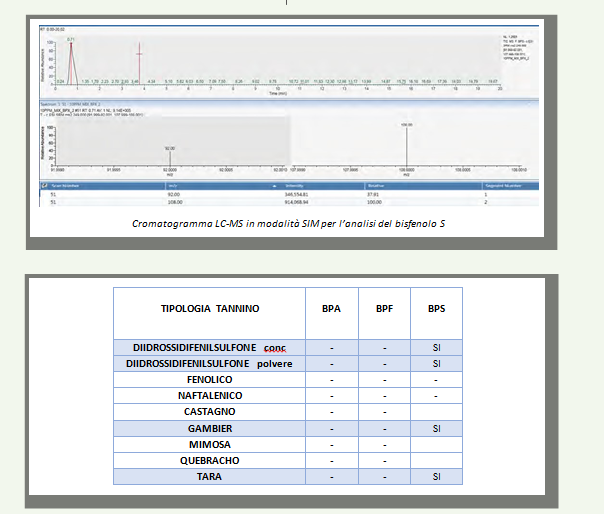Viewport: 604px width, 514px height.
Task: Click the red cross marker in the chromatogram
Action: (139, 54)
